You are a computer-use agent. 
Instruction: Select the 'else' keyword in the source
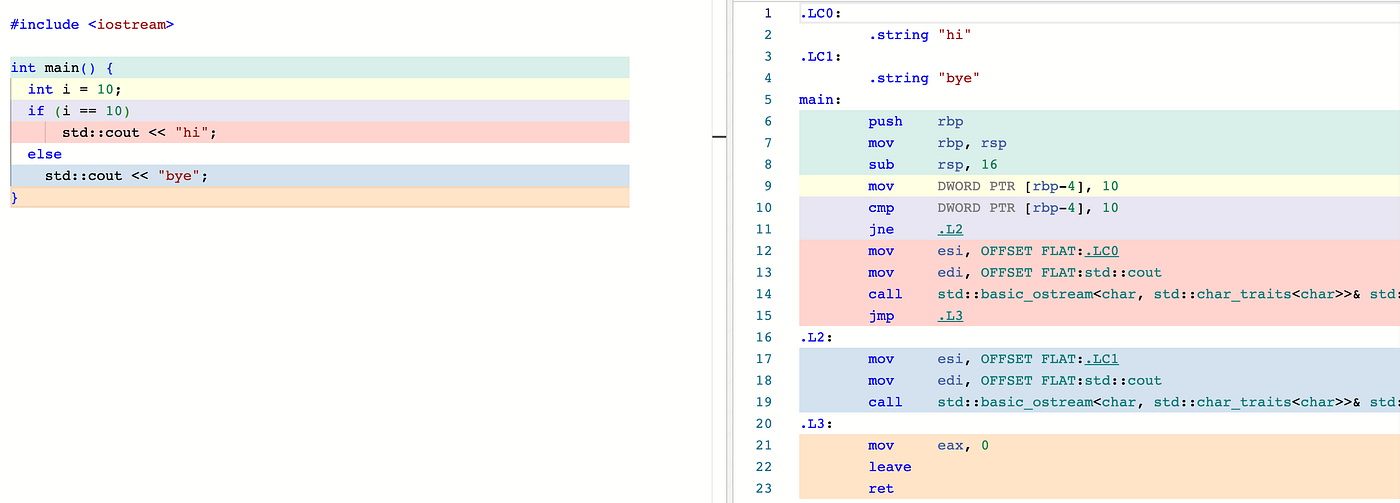[x=44, y=154]
